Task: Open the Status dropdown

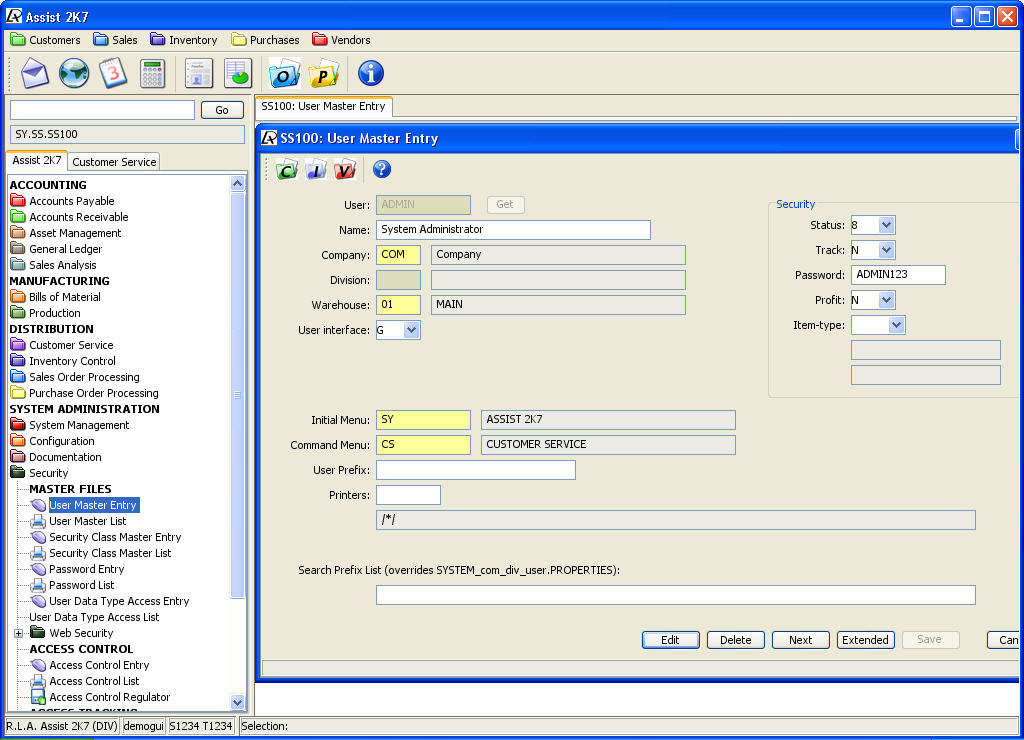Action: (x=886, y=225)
